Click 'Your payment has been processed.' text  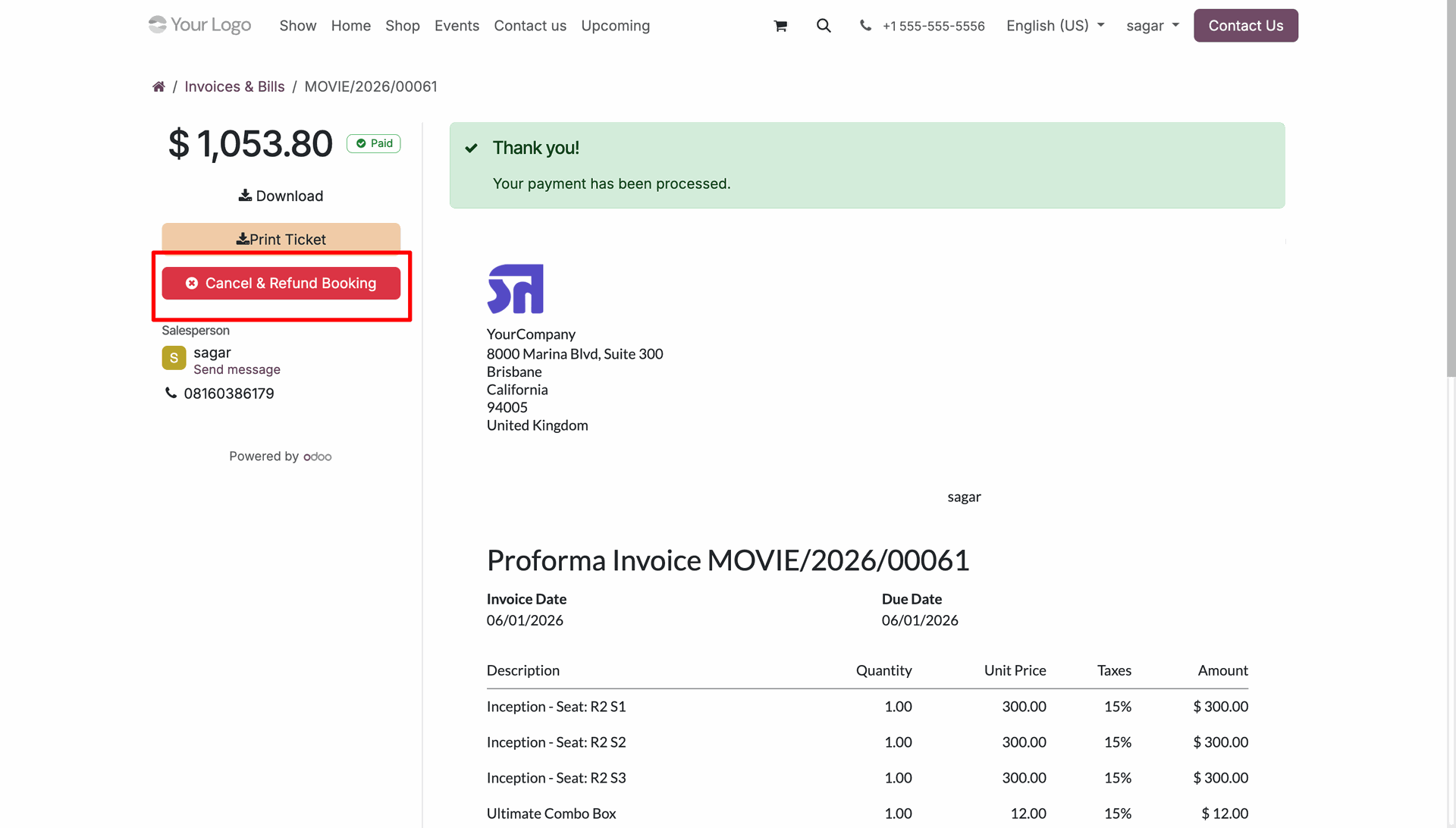point(611,184)
